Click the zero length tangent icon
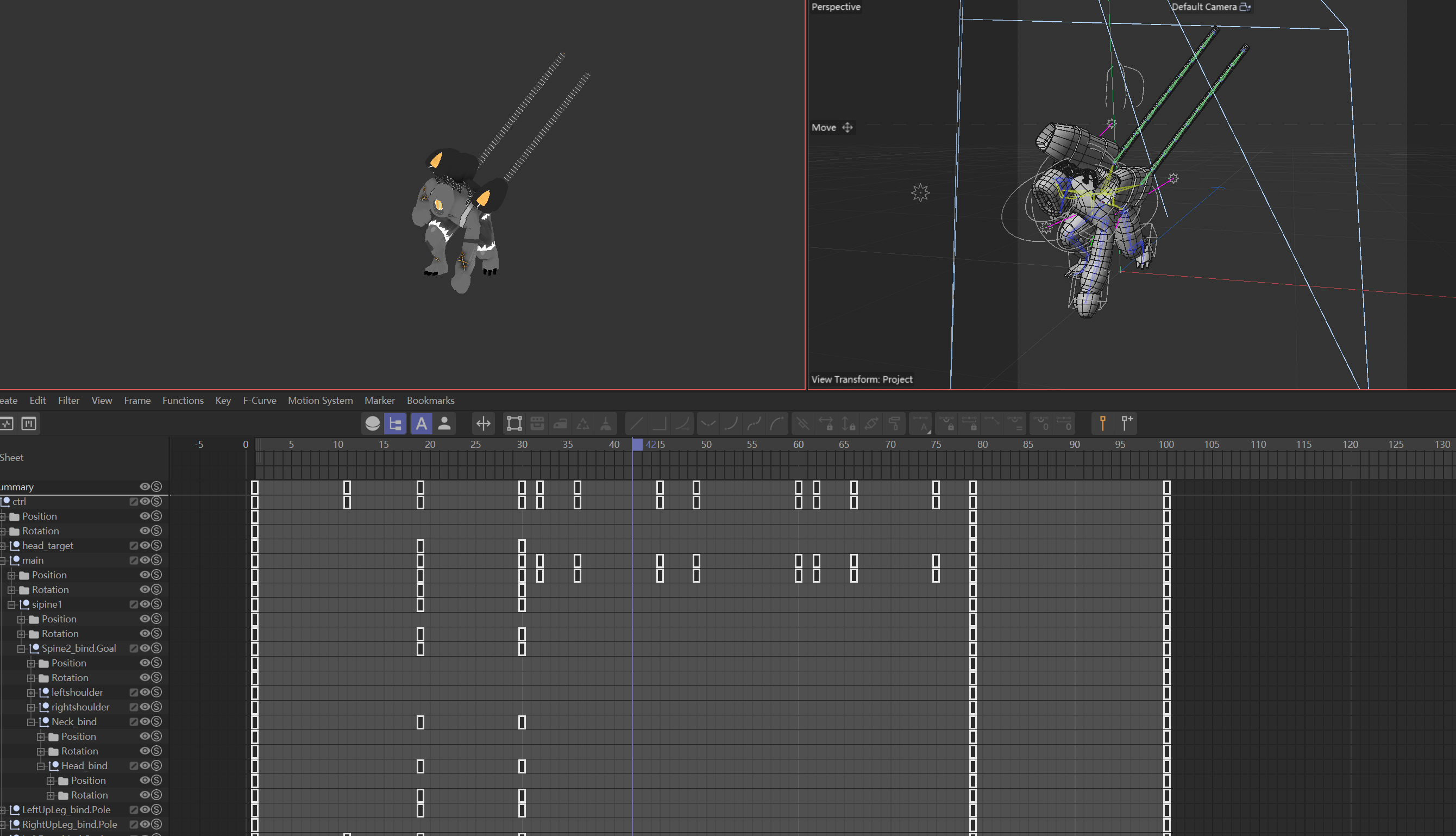1456x836 pixels. pyautogui.click(x=1064, y=424)
